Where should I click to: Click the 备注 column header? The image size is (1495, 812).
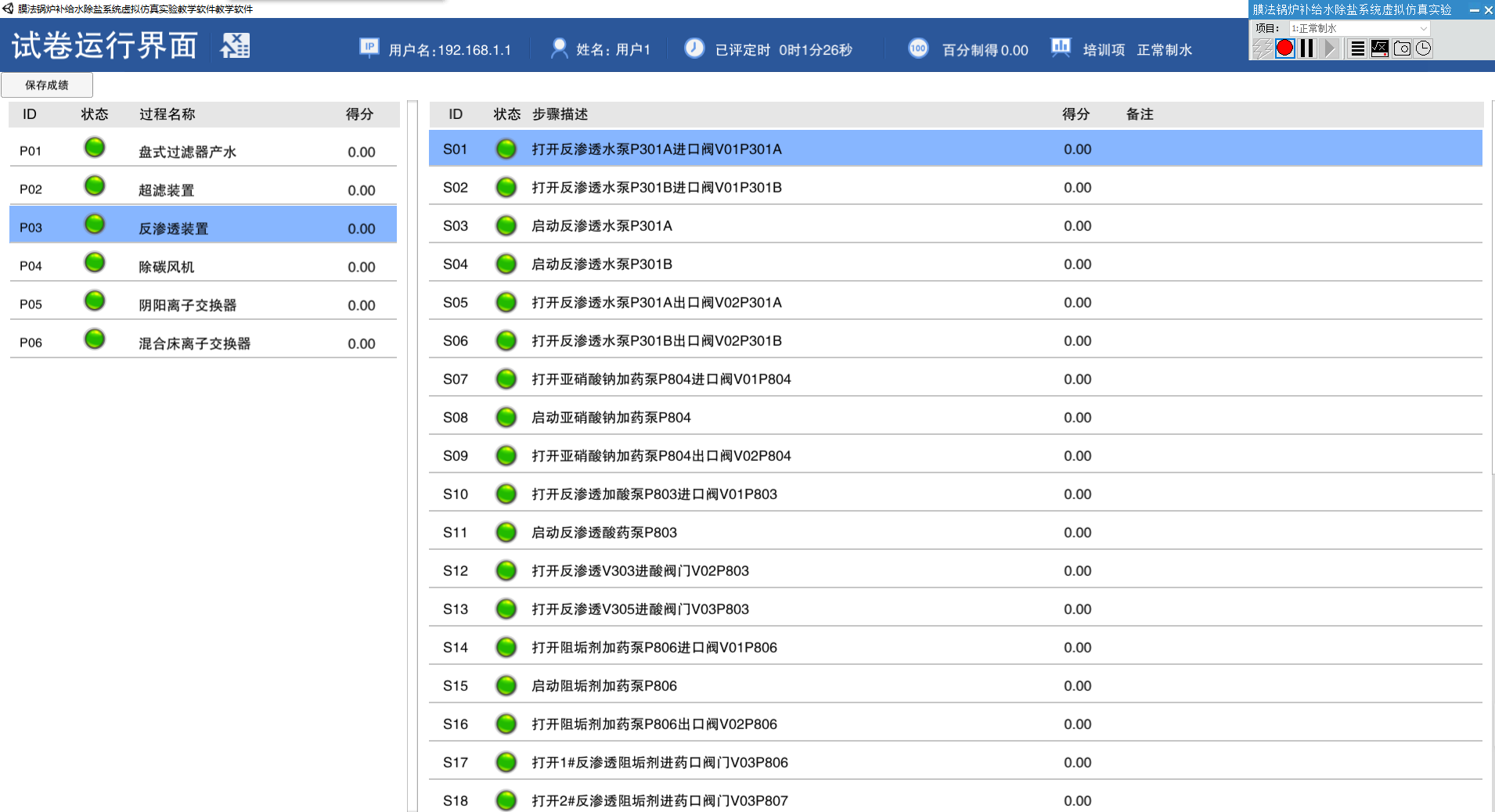pos(1140,114)
